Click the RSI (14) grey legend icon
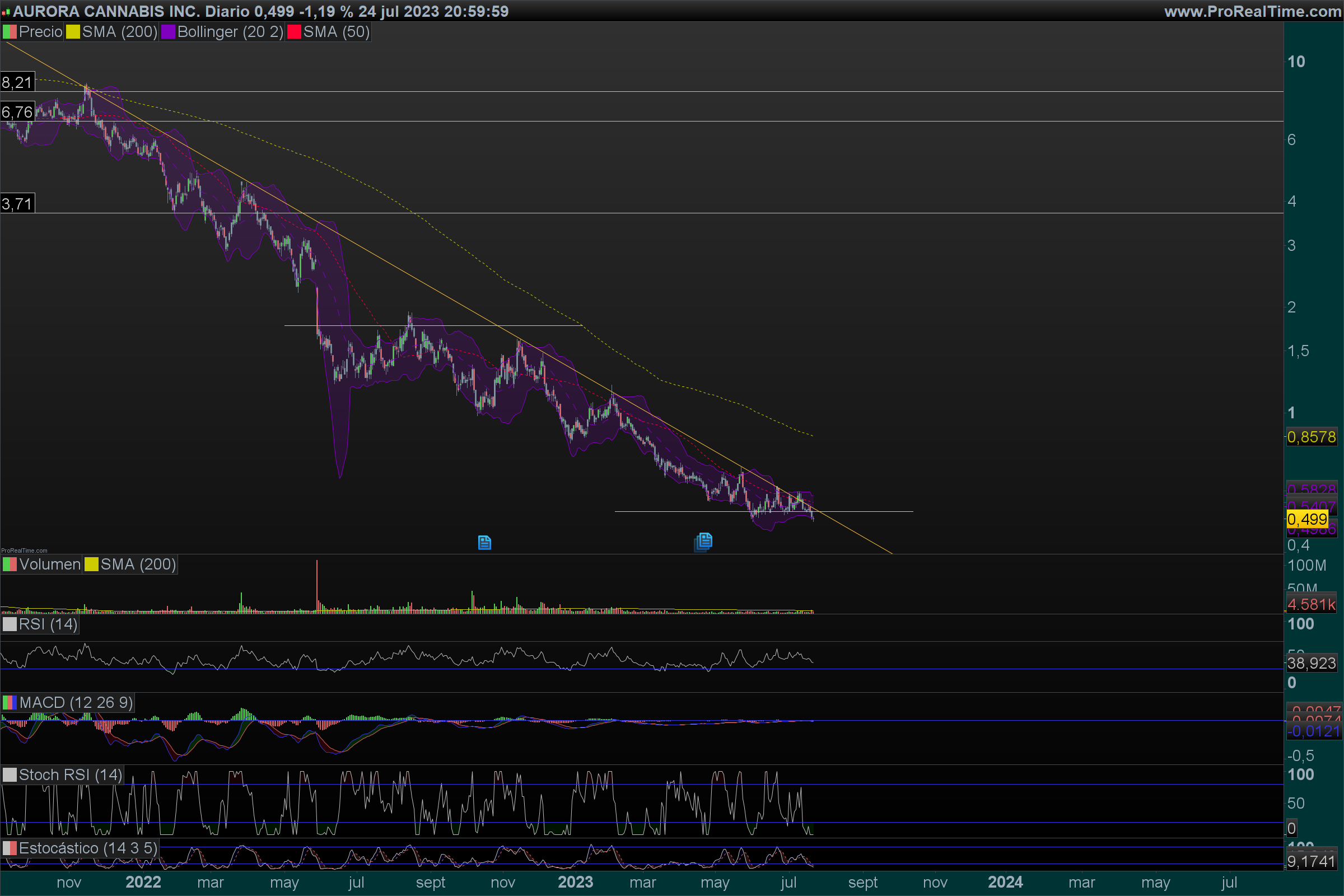Viewport: 1344px width, 896px height. [x=10, y=624]
